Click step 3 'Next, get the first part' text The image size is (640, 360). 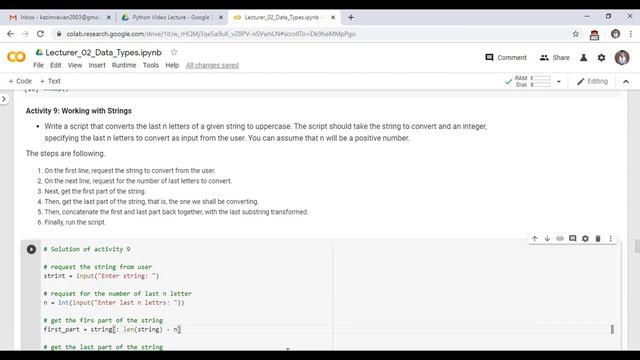[x=95, y=191]
